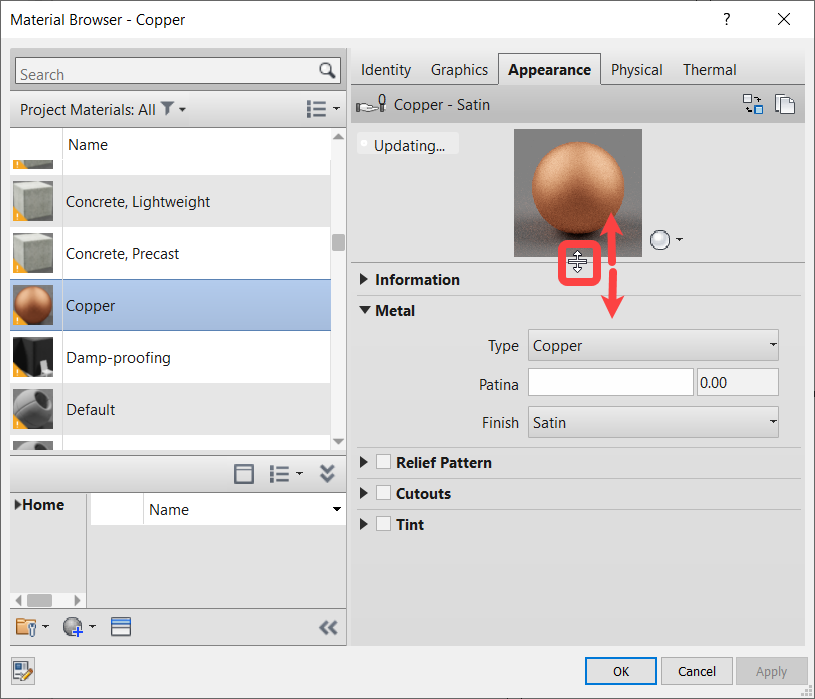Click the replace asset icon beside Copper - Satin
Image resolution: width=815 pixels, height=699 pixels.
[x=753, y=104]
